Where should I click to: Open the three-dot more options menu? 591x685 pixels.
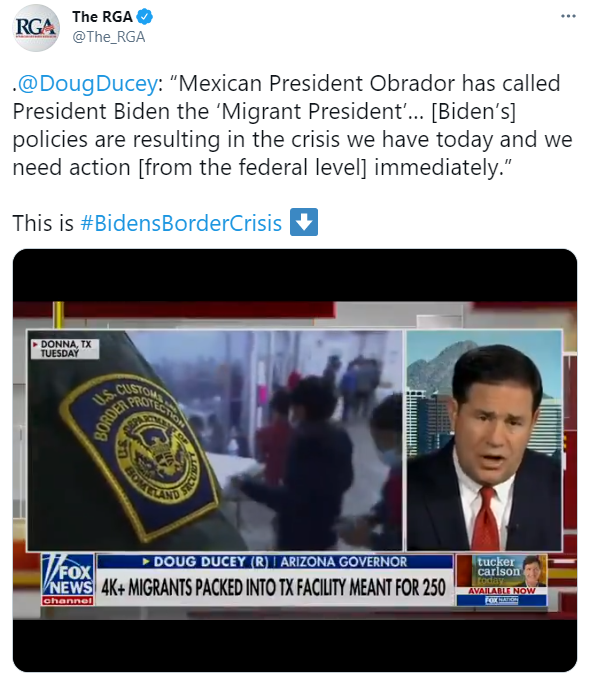pyautogui.click(x=568, y=16)
